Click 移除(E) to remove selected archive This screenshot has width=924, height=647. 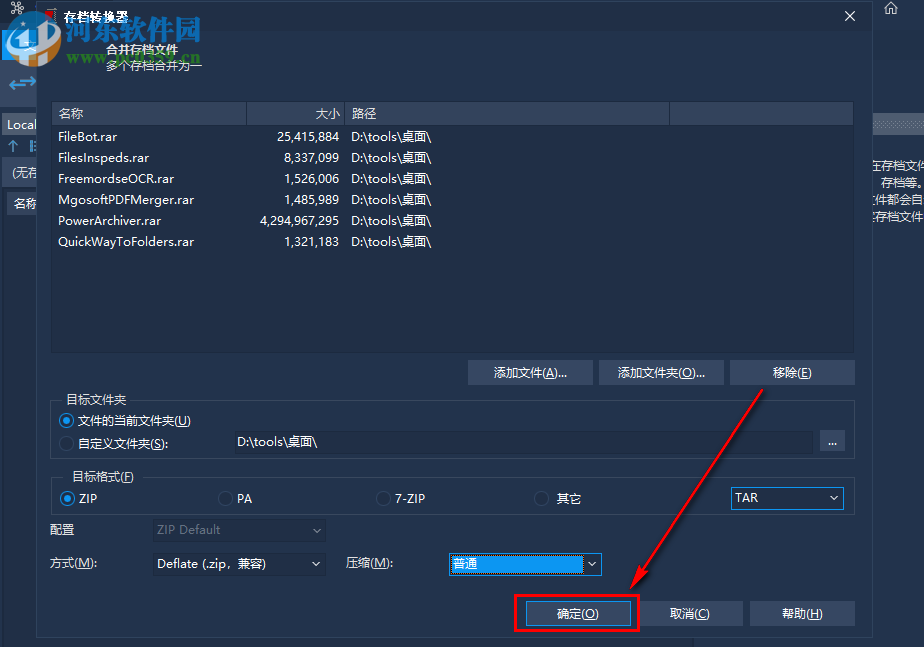(x=791, y=371)
